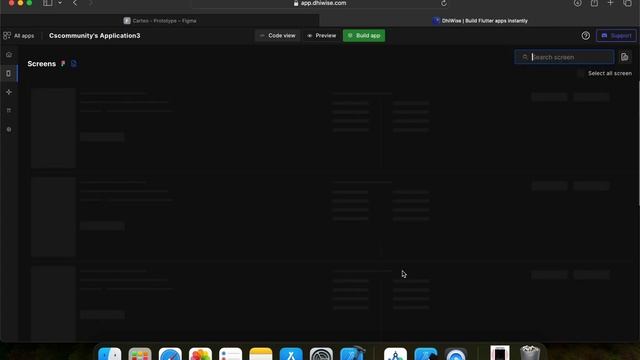Open Safari in the Dock
The image size is (640, 360).
(x=170, y=353)
